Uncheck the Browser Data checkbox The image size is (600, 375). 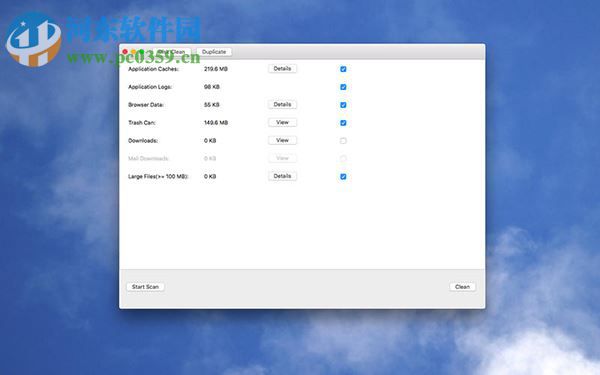[343, 105]
